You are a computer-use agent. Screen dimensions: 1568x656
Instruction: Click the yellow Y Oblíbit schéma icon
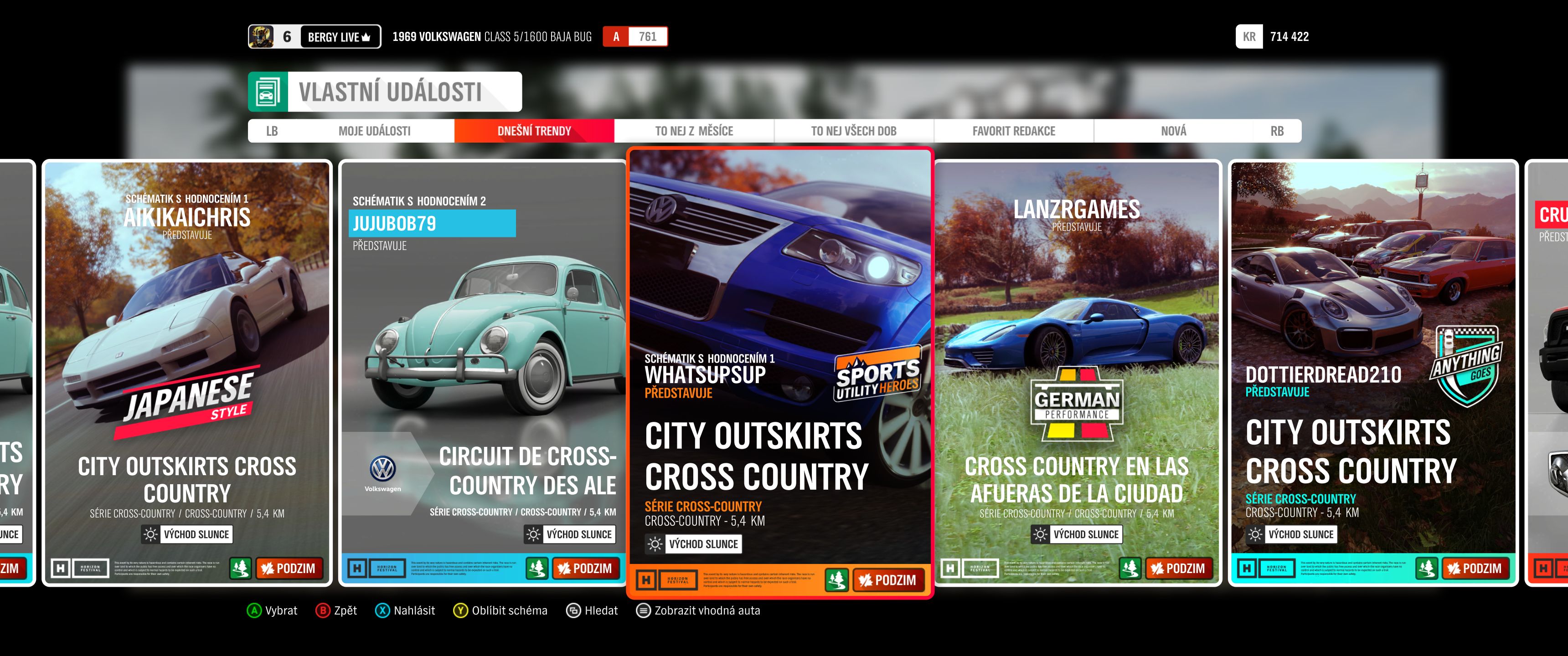460,610
